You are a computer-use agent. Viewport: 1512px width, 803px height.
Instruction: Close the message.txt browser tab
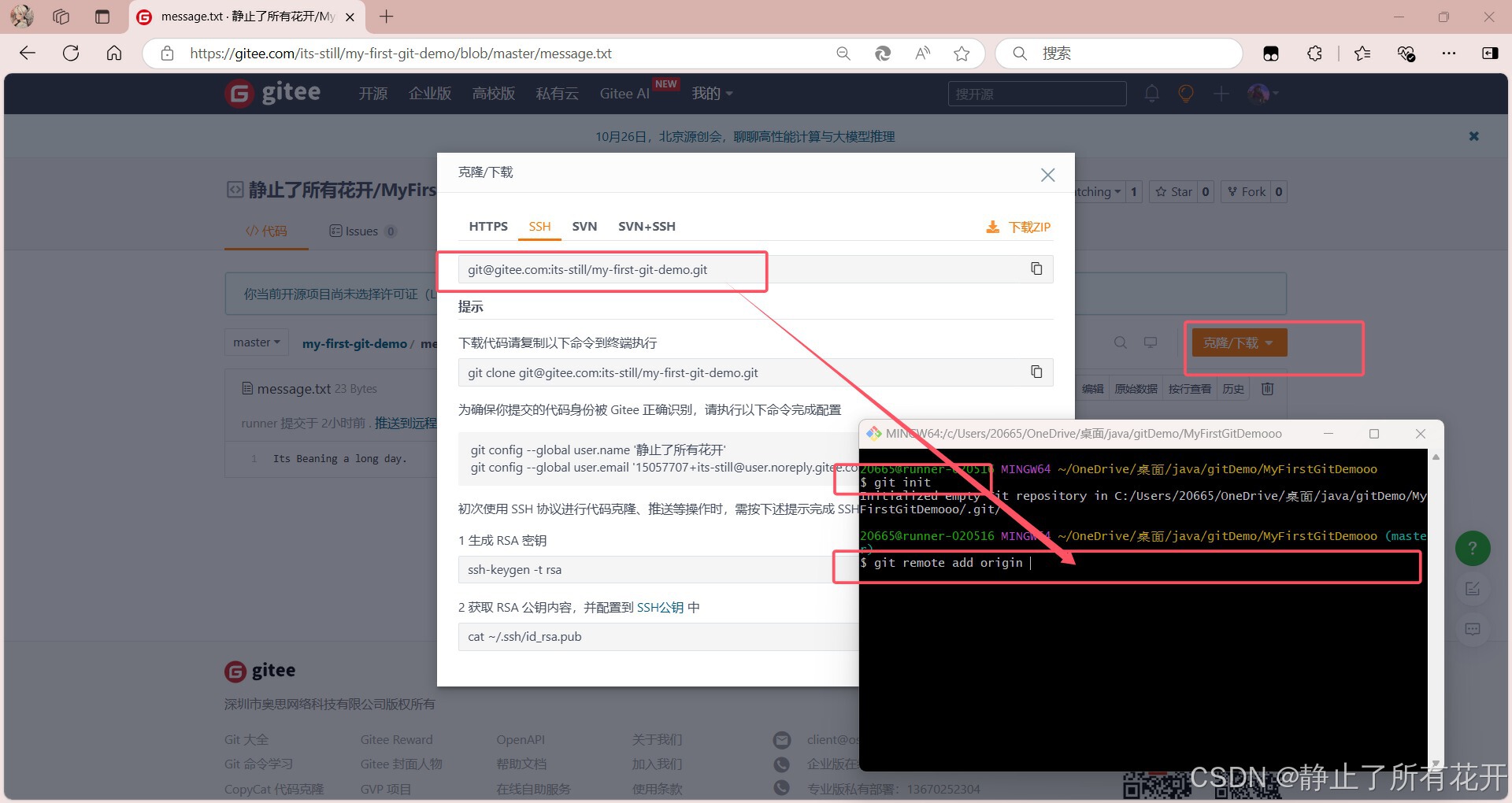(350, 17)
